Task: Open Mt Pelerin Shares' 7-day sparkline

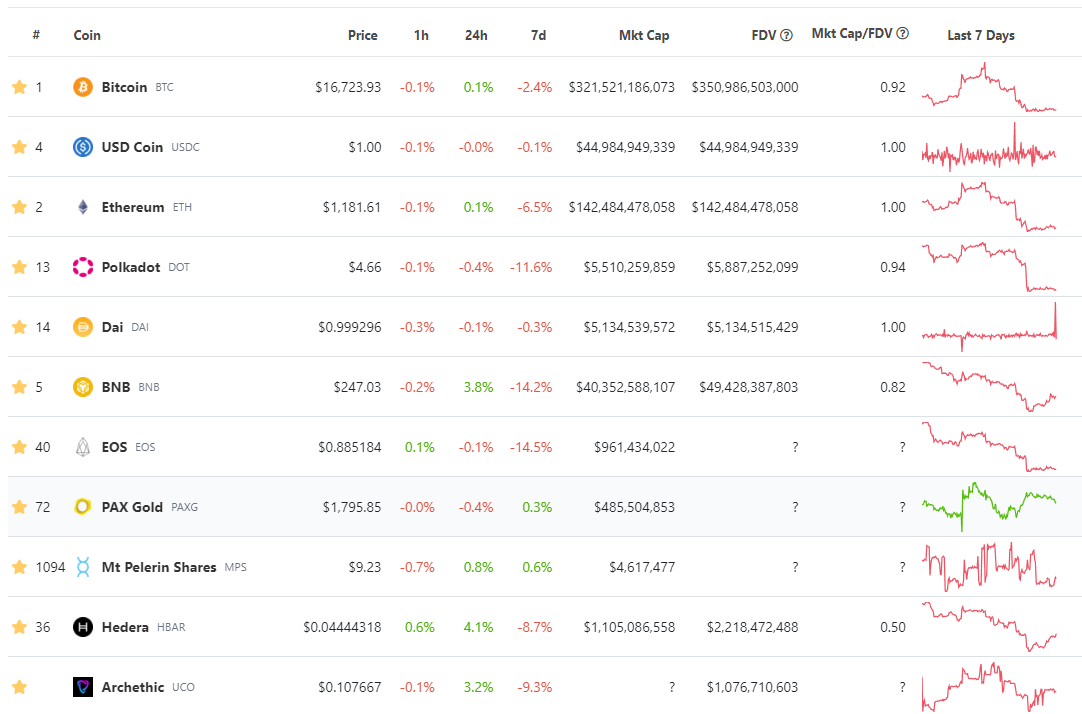Action: click(989, 567)
